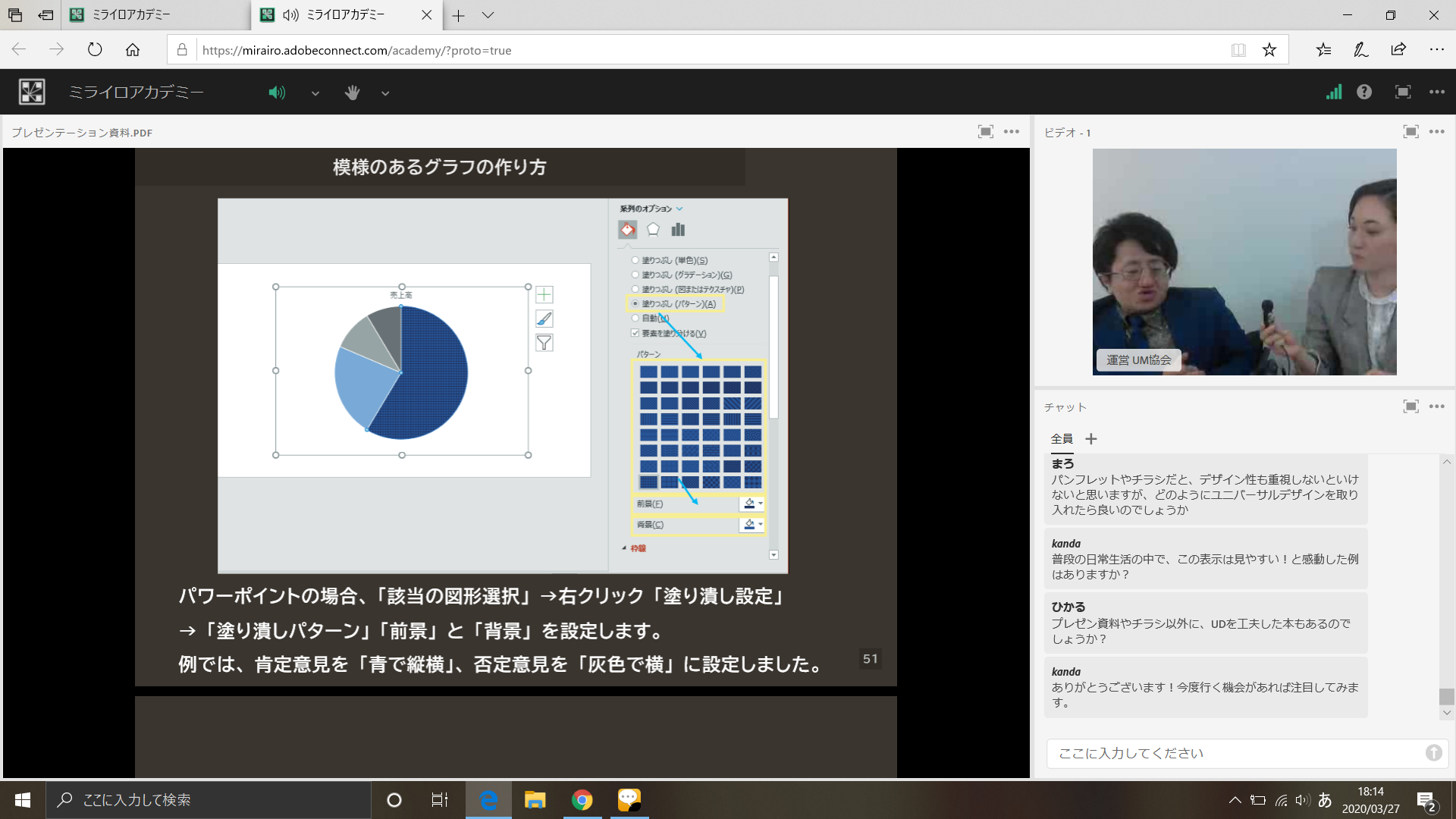Open Cortana circle icon

(394, 800)
